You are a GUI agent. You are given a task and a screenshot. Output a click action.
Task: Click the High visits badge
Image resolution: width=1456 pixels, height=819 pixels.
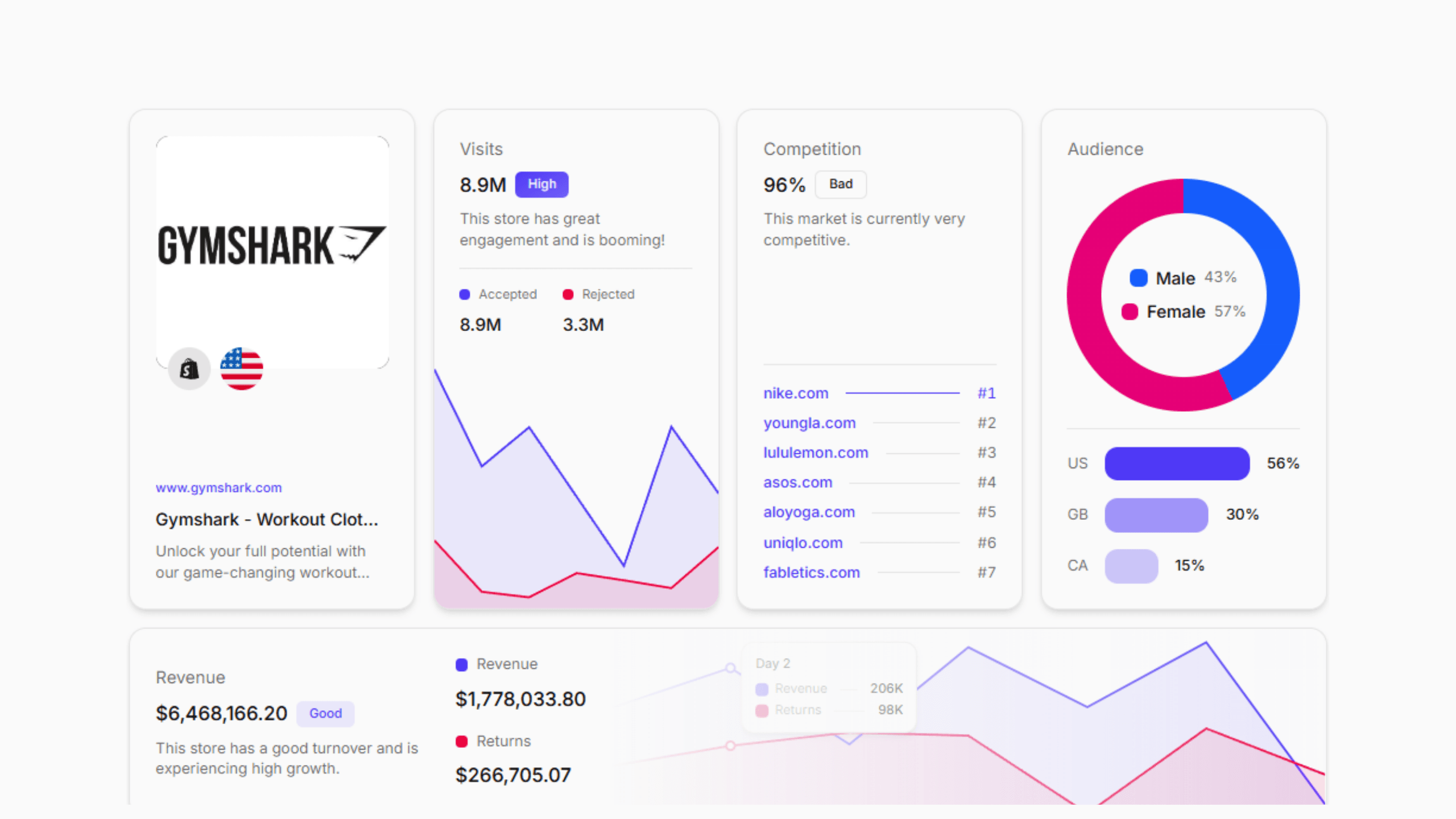(541, 184)
